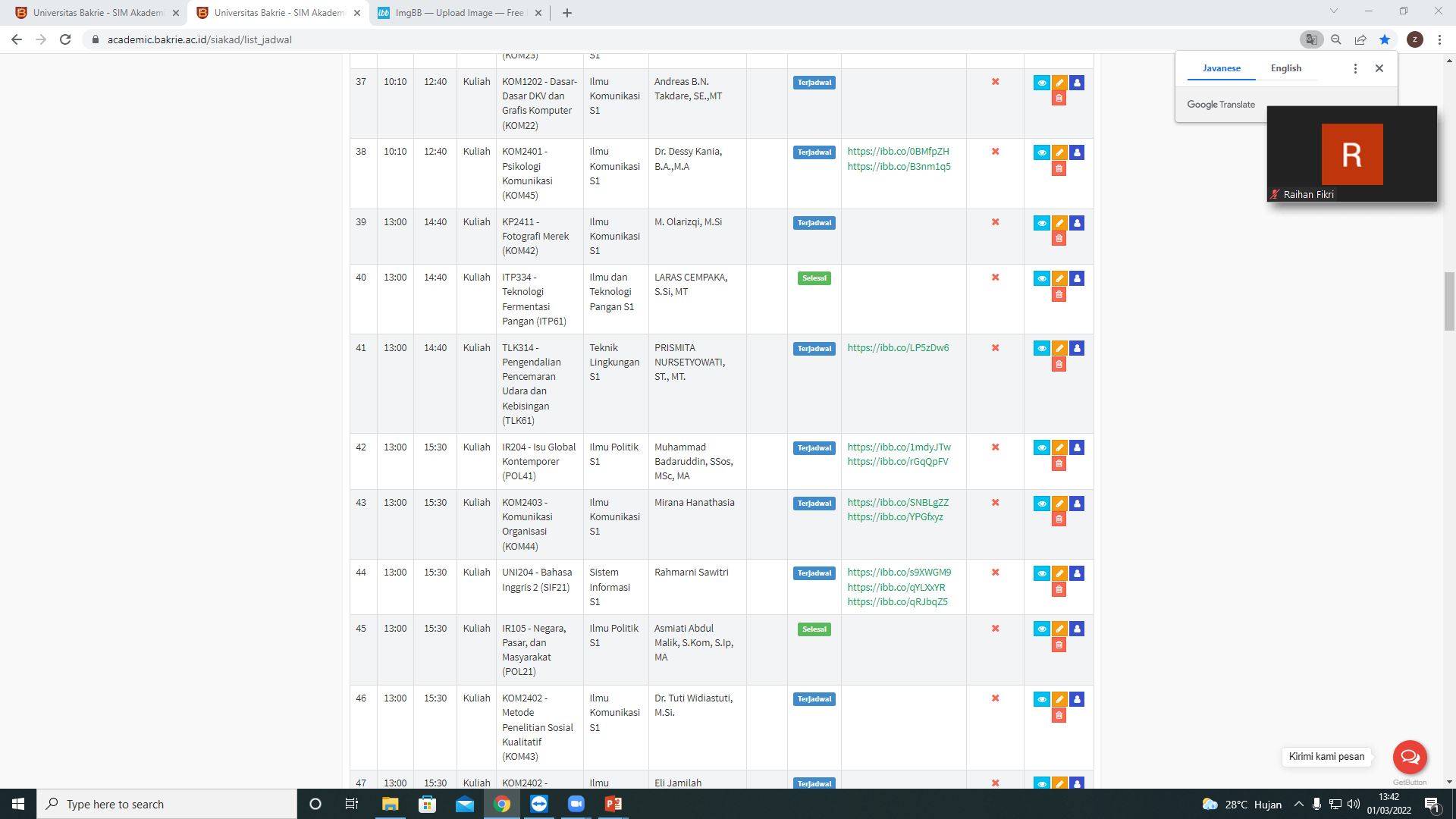1456x819 pixels.
Task: Open the tab search chevron in Chrome title bar
Action: (x=1334, y=11)
